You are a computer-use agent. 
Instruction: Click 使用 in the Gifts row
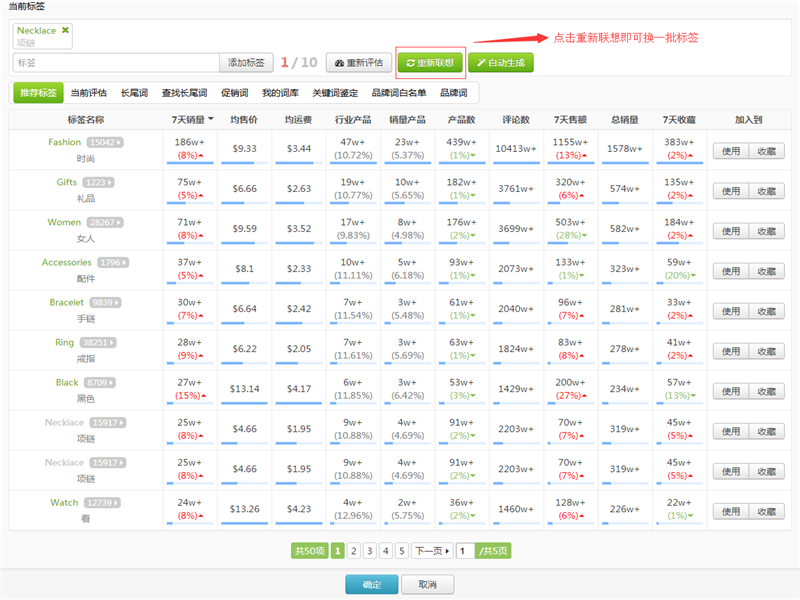tap(731, 191)
